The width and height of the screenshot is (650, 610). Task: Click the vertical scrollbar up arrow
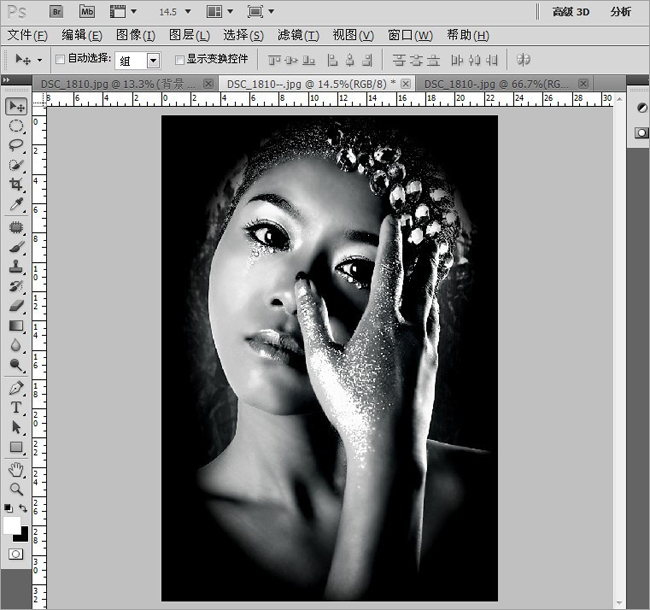click(619, 99)
